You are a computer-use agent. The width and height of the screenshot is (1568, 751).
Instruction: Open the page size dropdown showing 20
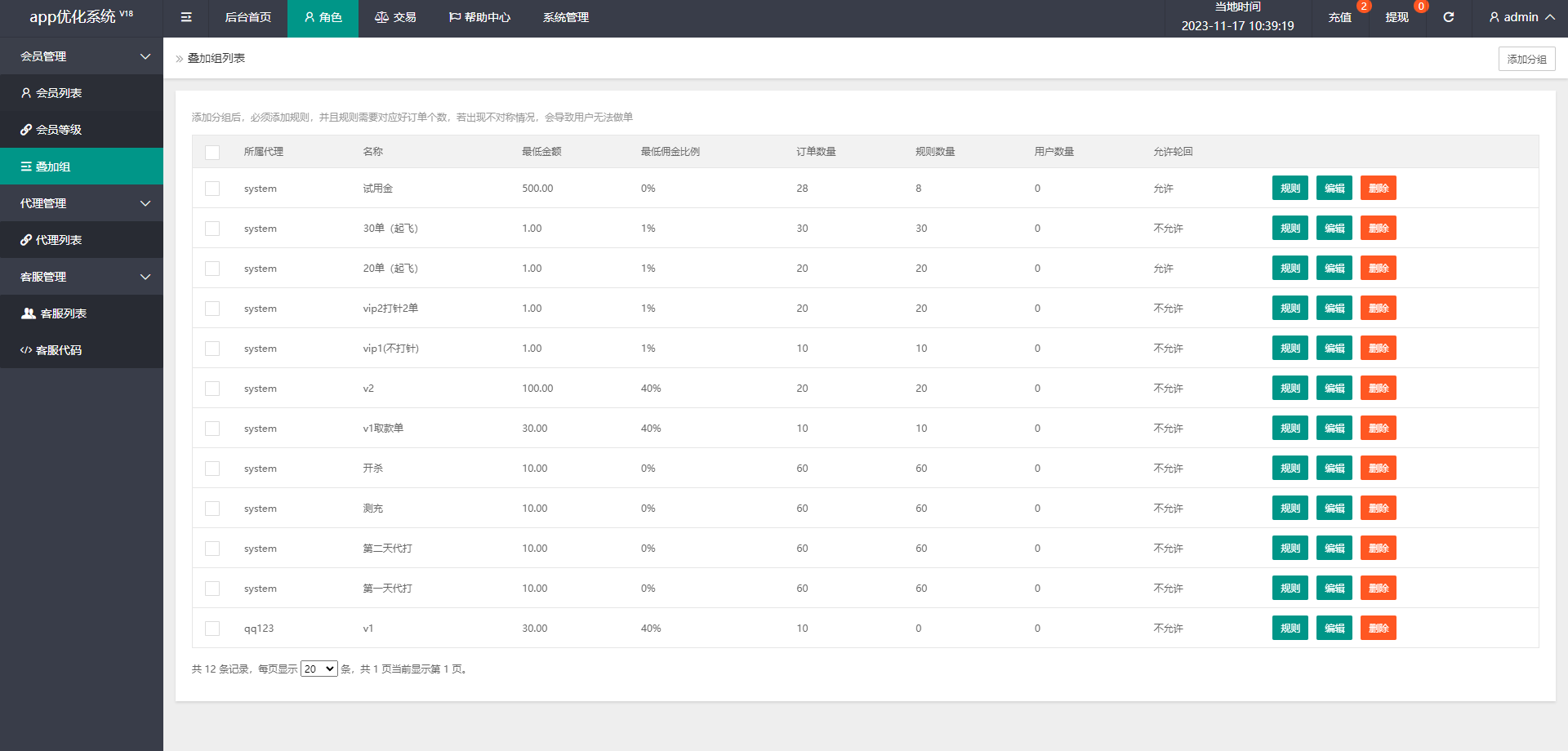click(x=318, y=669)
